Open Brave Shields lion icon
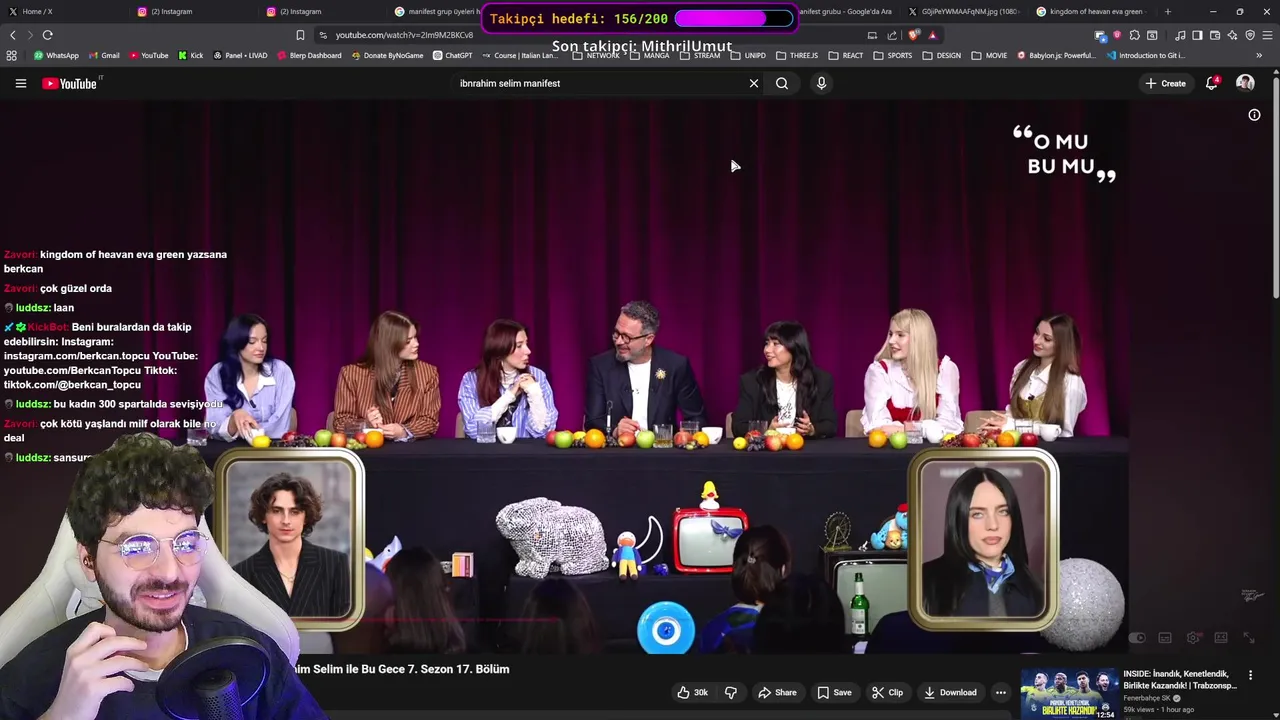This screenshot has width=1280, height=720. click(x=915, y=35)
